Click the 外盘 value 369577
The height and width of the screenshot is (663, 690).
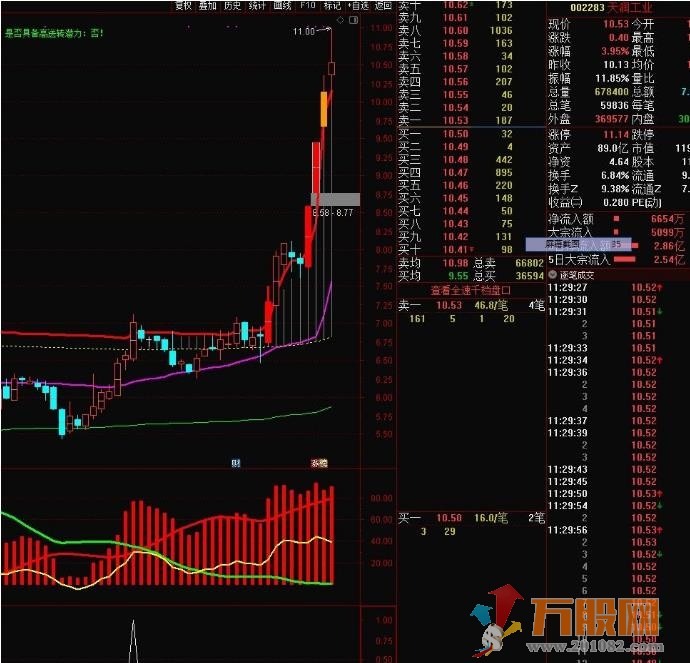[612, 119]
